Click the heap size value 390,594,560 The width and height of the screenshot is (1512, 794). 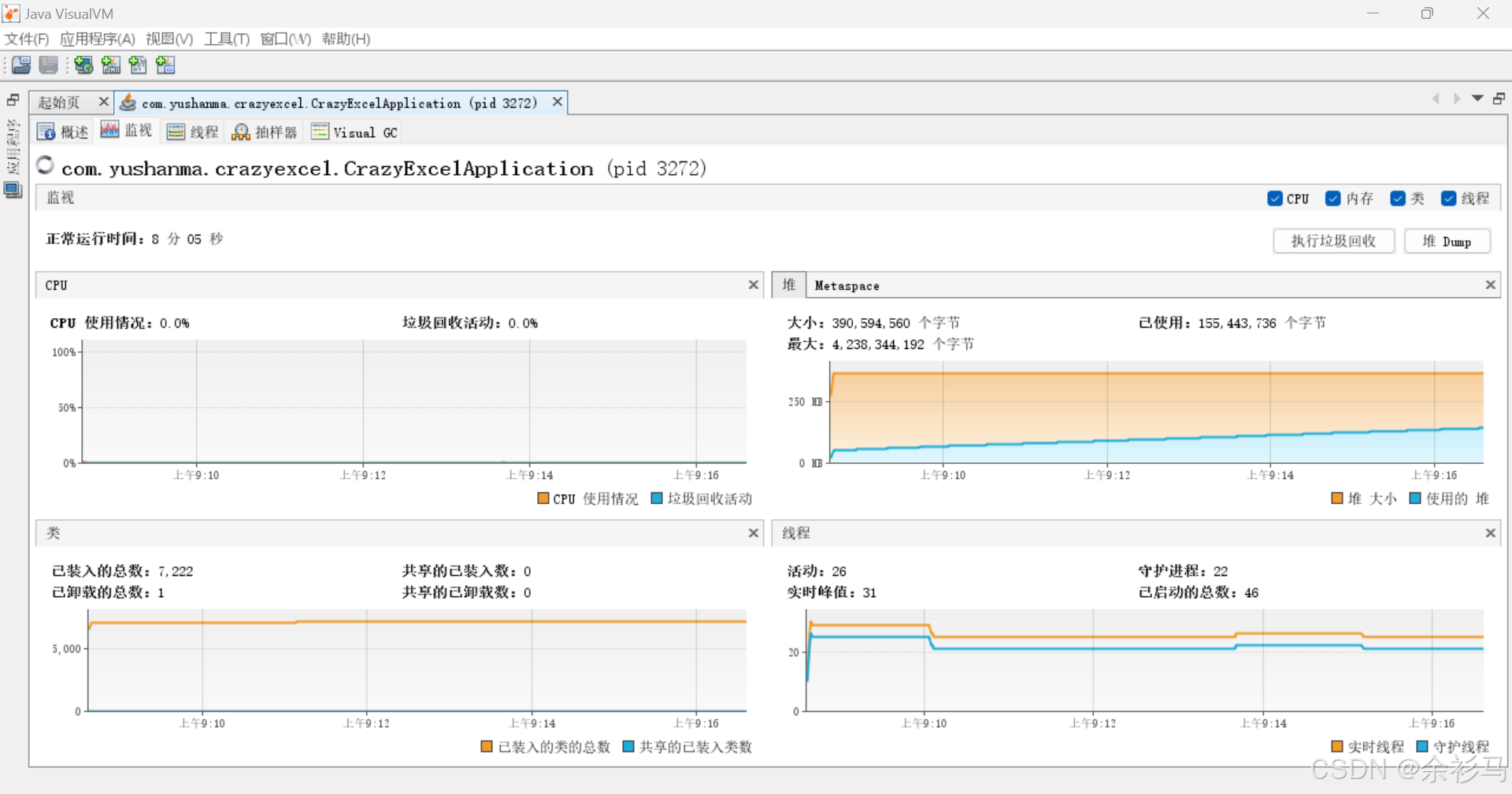(x=871, y=323)
